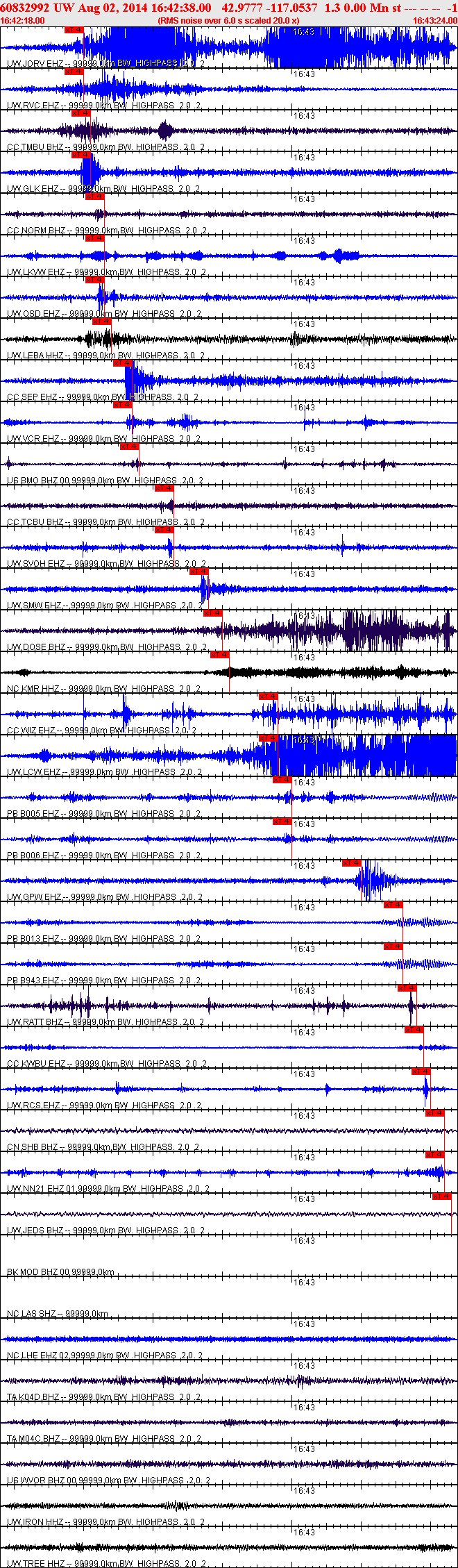The image size is (458, 1568).
Task: Click the UW.GPW EHZ station label
Action: pyautogui.click(x=105, y=896)
